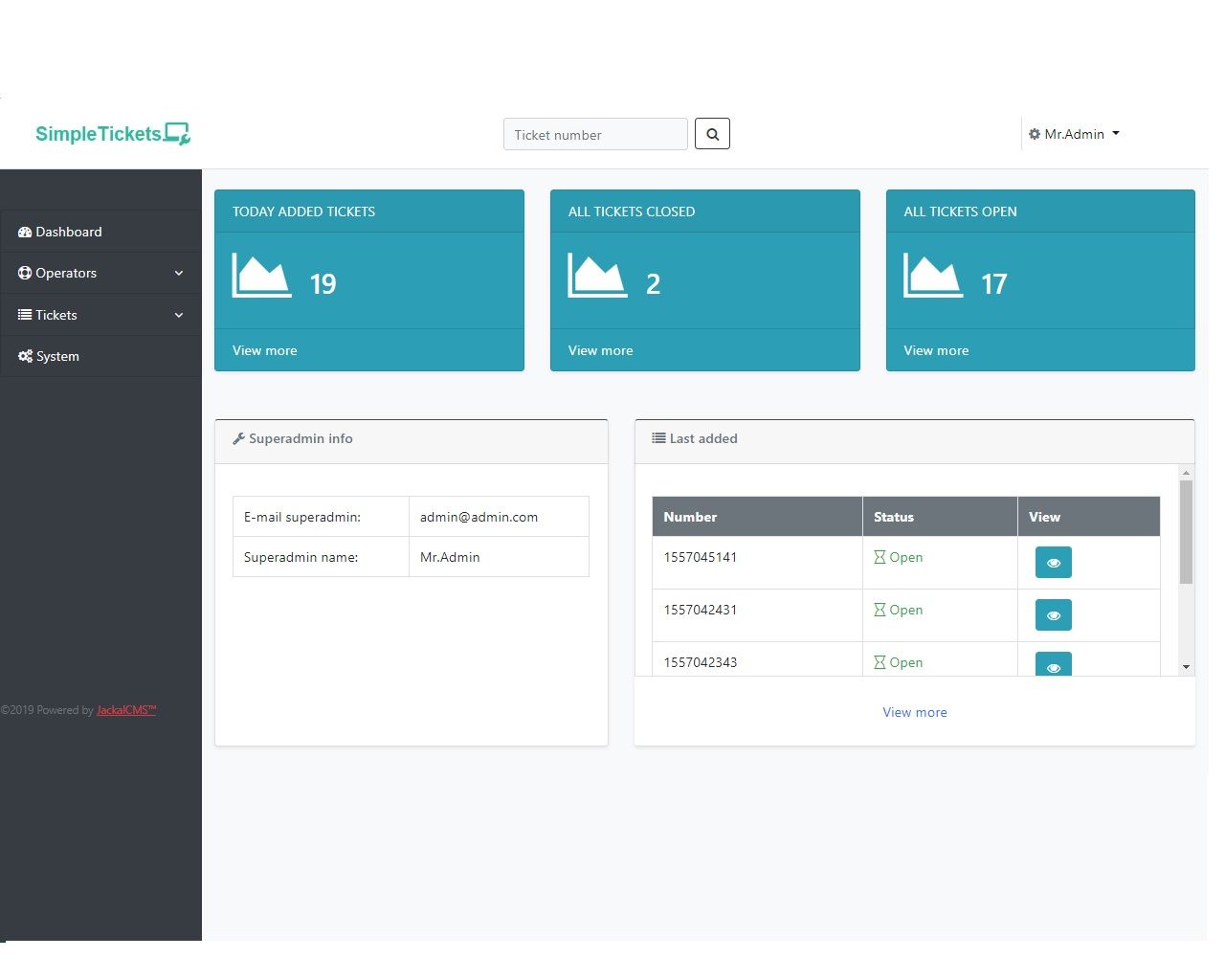The width and height of the screenshot is (1225, 980).
Task: Click View more under Today Added Tickets
Action: 265,350
